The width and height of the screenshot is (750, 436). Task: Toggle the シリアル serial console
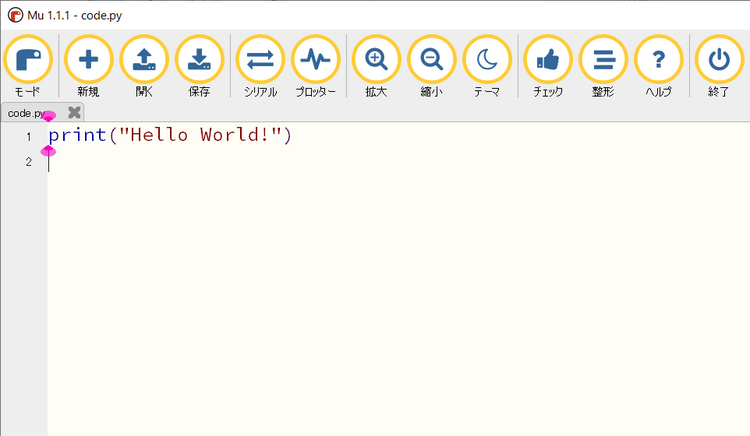pos(260,61)
